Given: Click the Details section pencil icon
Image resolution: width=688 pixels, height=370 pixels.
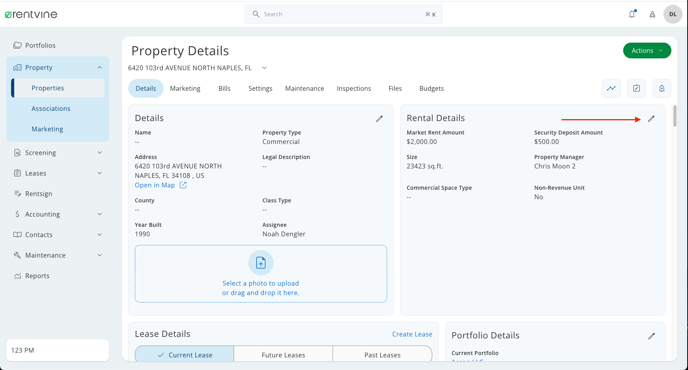Looking at the screenshot, I should click(x=380, y=119).
